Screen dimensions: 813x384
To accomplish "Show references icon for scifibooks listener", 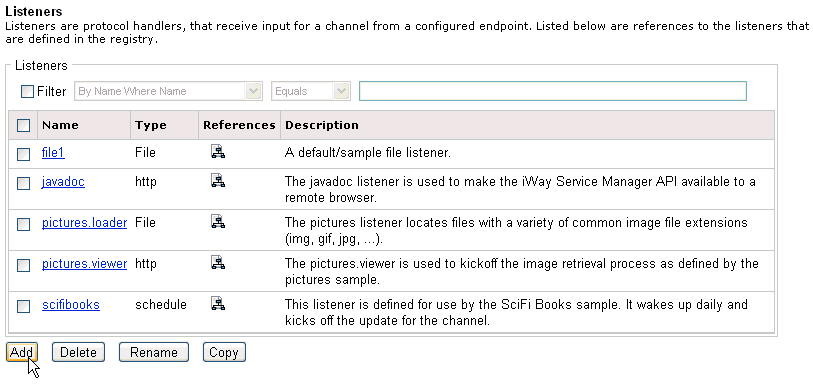I will click(218, 303).
